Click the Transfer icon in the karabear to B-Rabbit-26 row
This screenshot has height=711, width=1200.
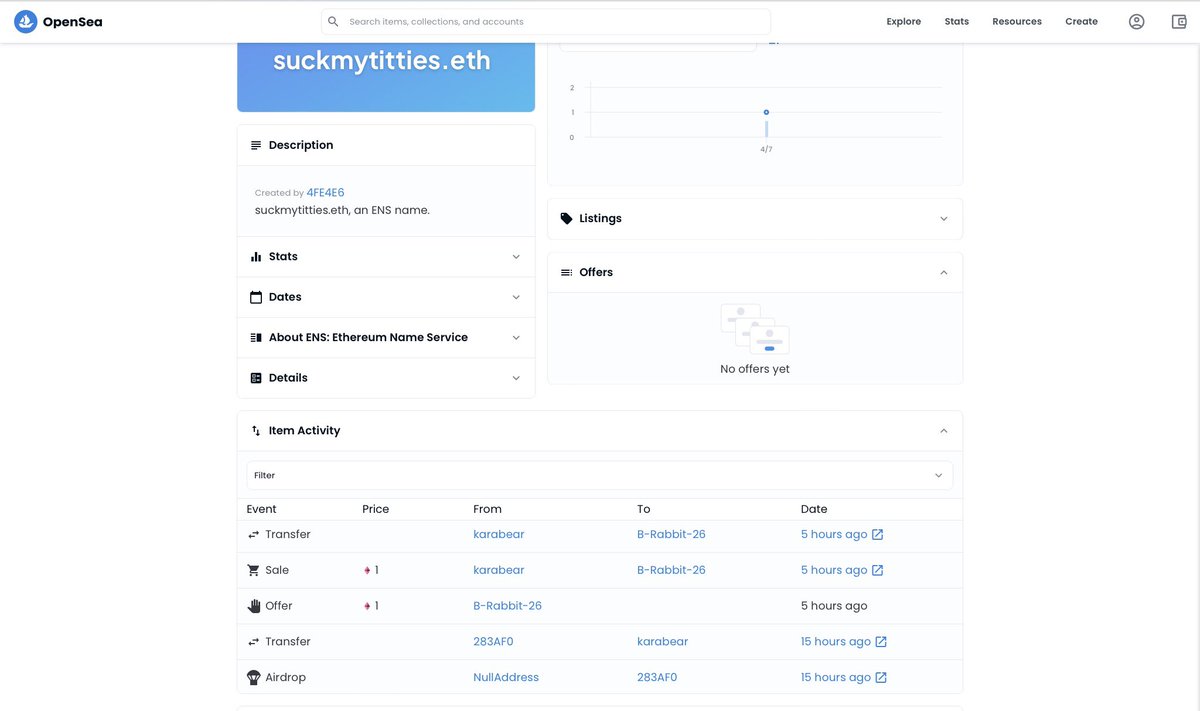(253, 535)
